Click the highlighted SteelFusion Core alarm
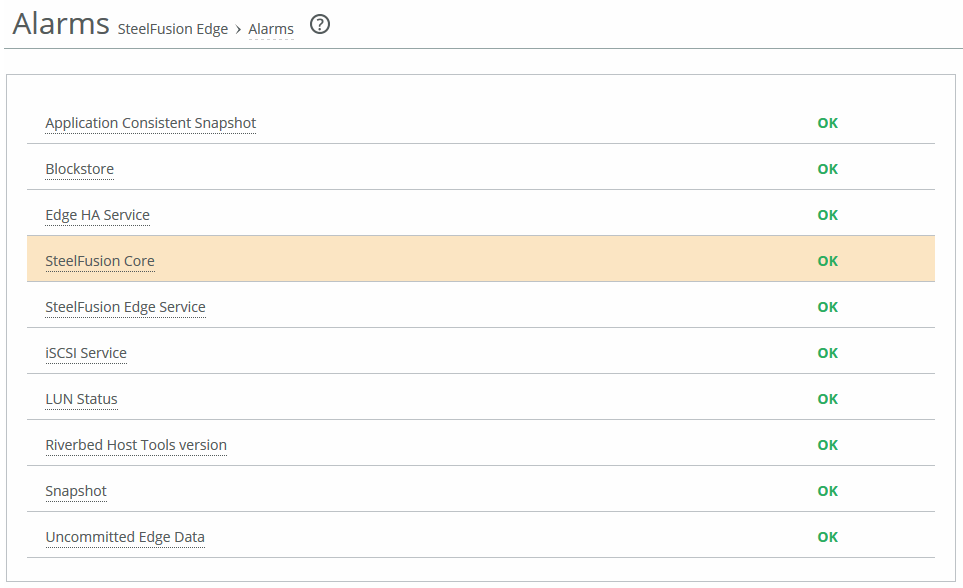Screen dimensions: 963x588 (x=100, y=261)
